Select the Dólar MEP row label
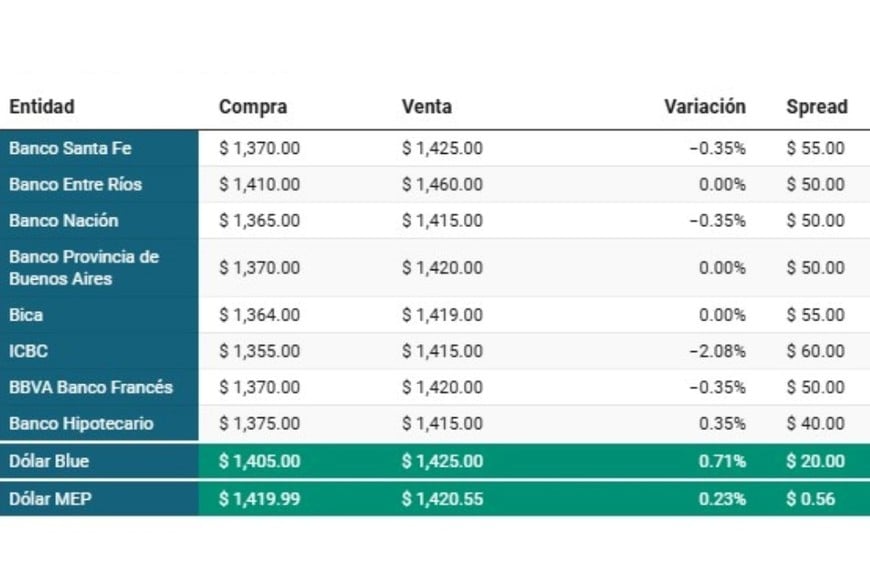The height and width of the screenshot is (578, 870). 49,498
